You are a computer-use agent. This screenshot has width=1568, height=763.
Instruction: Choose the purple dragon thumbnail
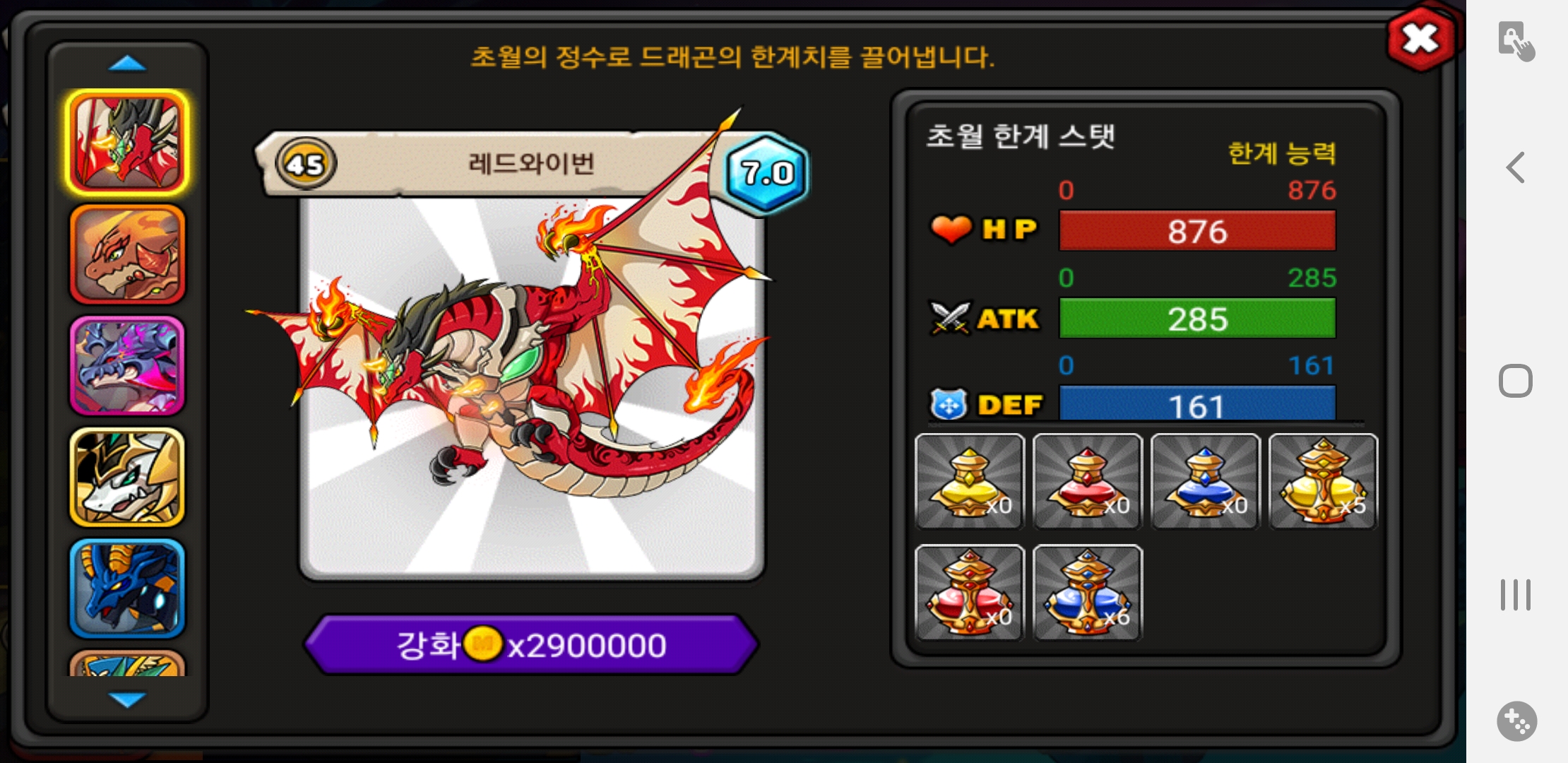click(127, 365)
